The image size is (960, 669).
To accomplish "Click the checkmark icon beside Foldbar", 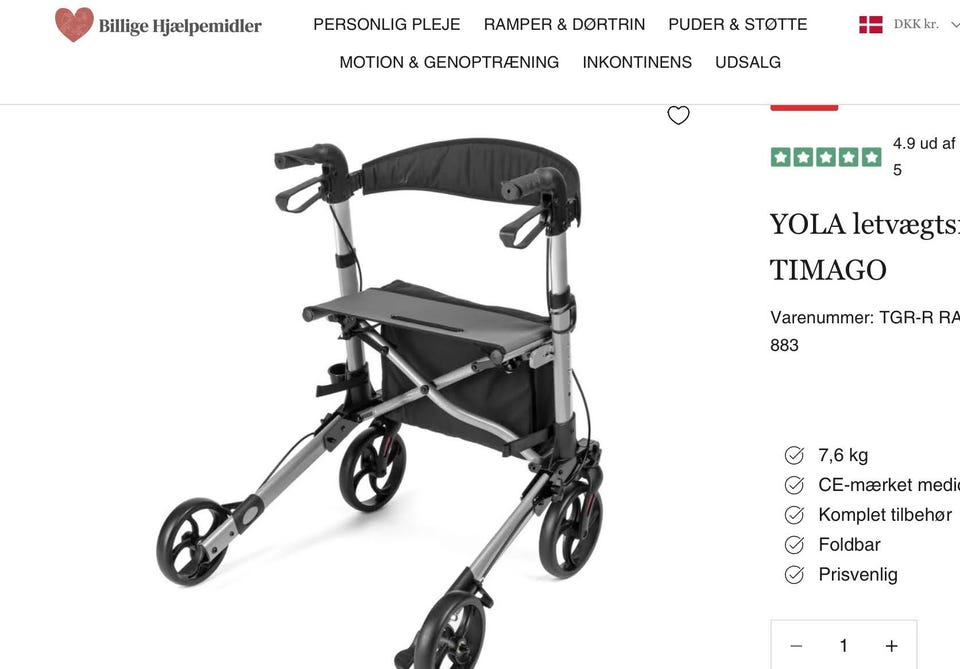I will tap(794, 545).
